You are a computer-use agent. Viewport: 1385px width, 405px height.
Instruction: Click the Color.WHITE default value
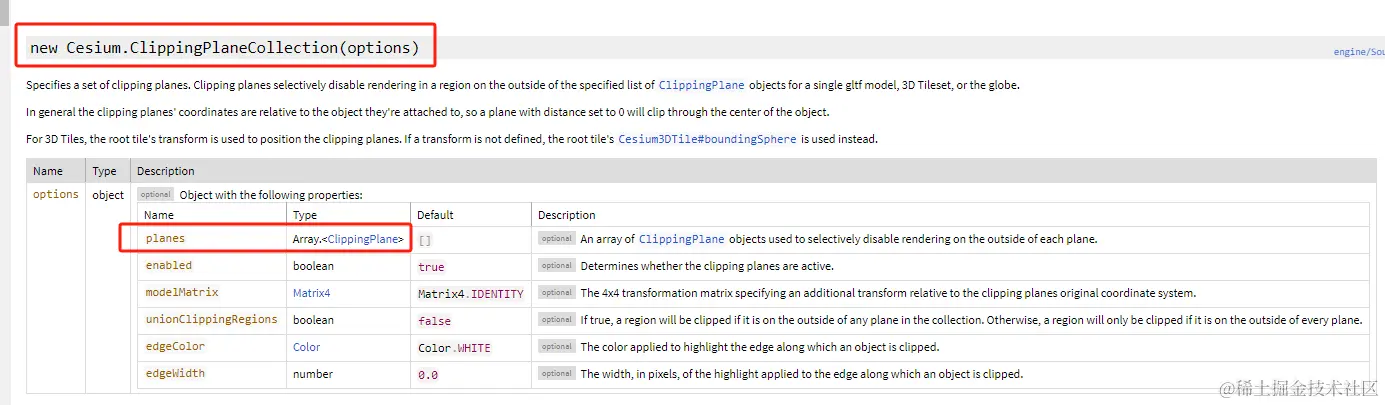pyautogui.click(x=454, y=347)
